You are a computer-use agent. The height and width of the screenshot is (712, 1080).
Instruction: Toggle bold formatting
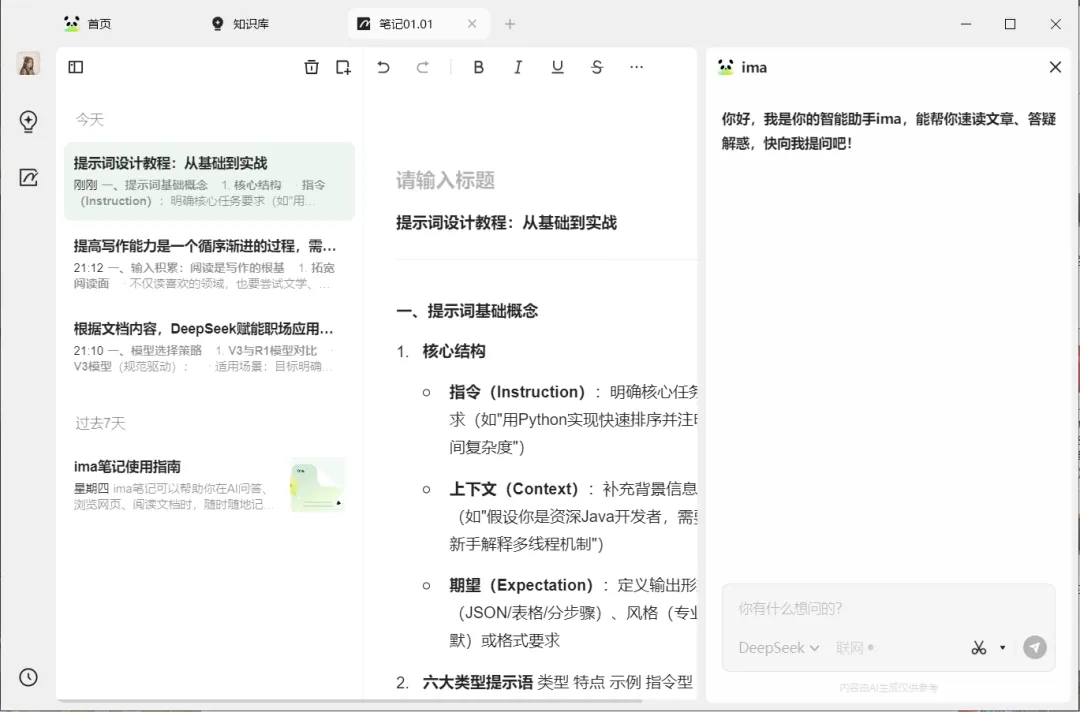point(479,67)
